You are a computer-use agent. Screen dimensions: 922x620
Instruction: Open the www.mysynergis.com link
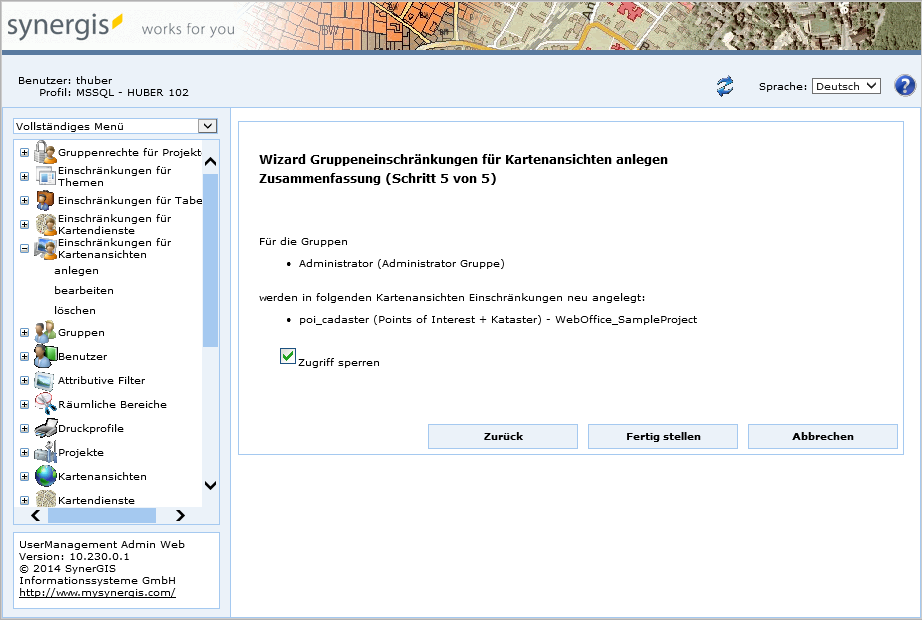click(97, 592)
